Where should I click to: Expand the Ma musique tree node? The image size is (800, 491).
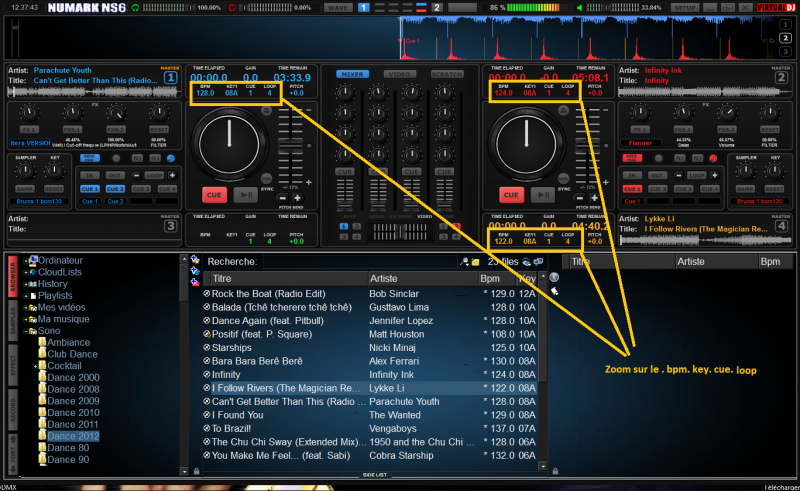click(26, 320)
